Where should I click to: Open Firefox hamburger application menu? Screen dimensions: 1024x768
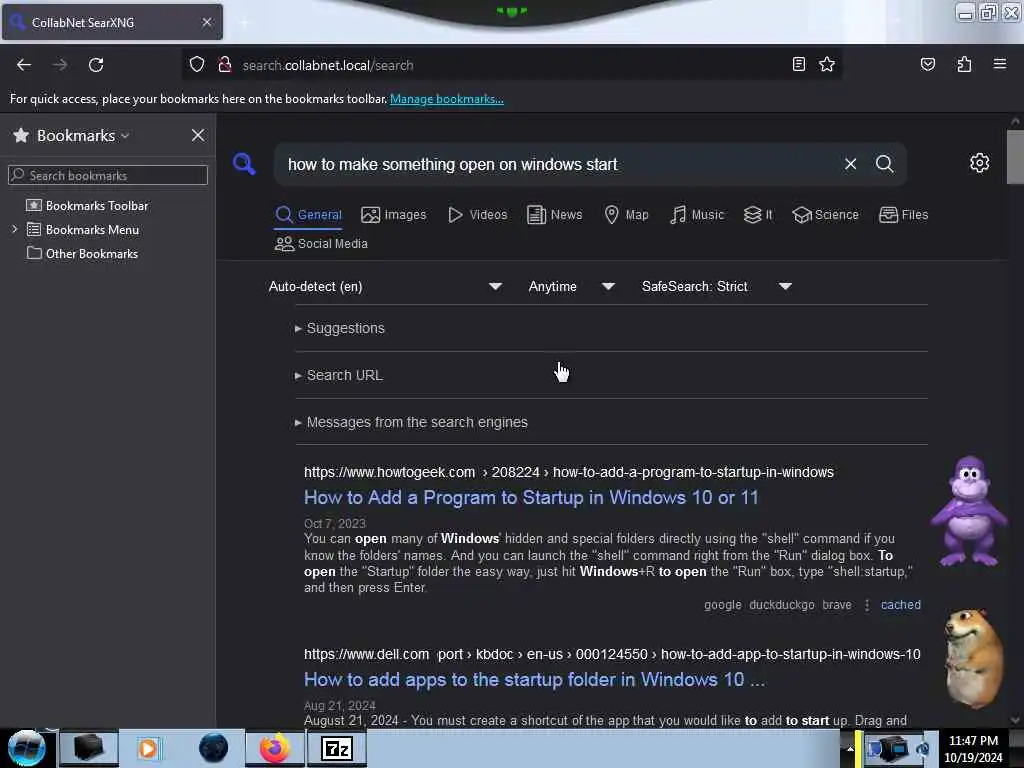pyautogui.click(x=999, y=64)
